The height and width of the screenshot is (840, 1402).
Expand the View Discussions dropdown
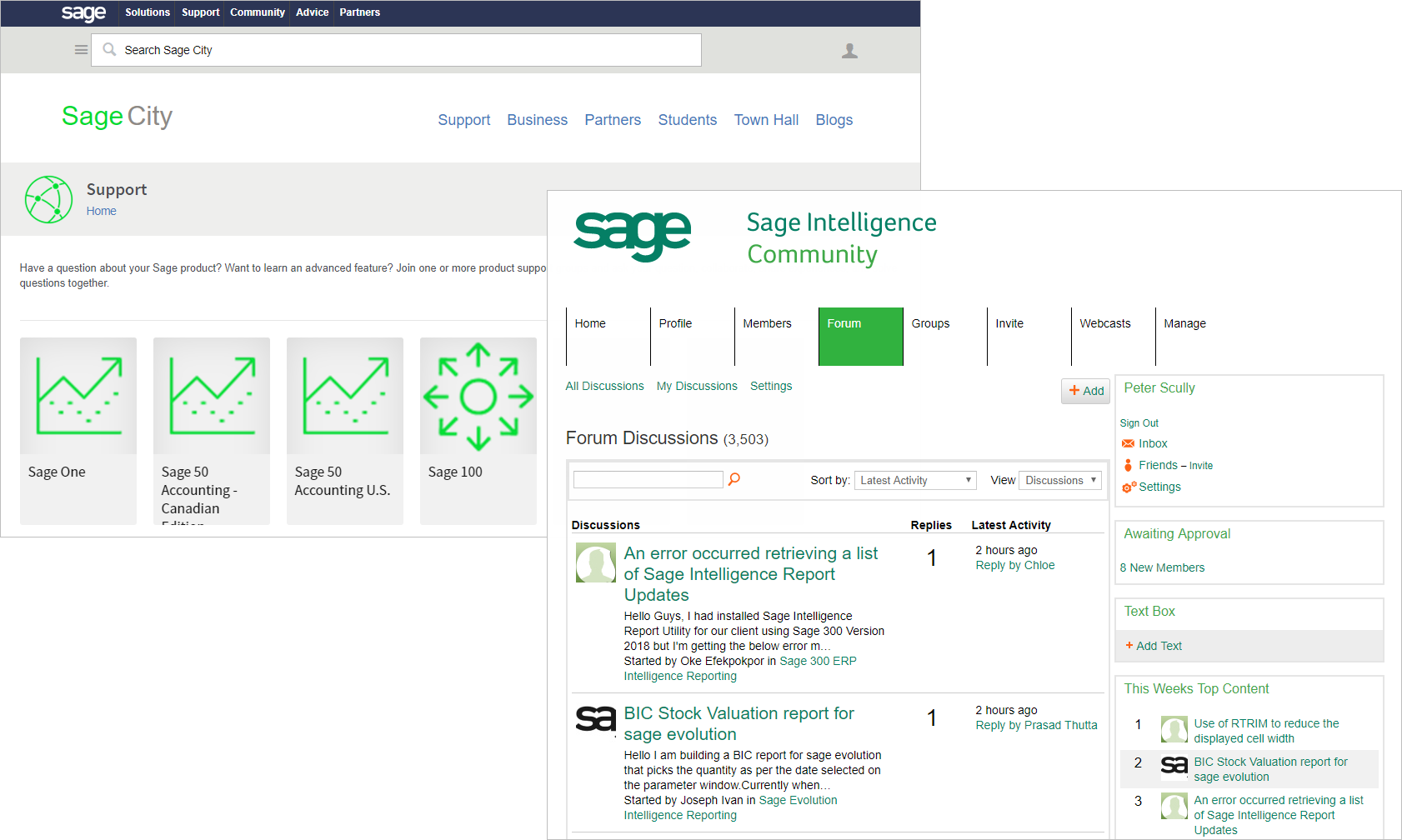[1060, 481]
